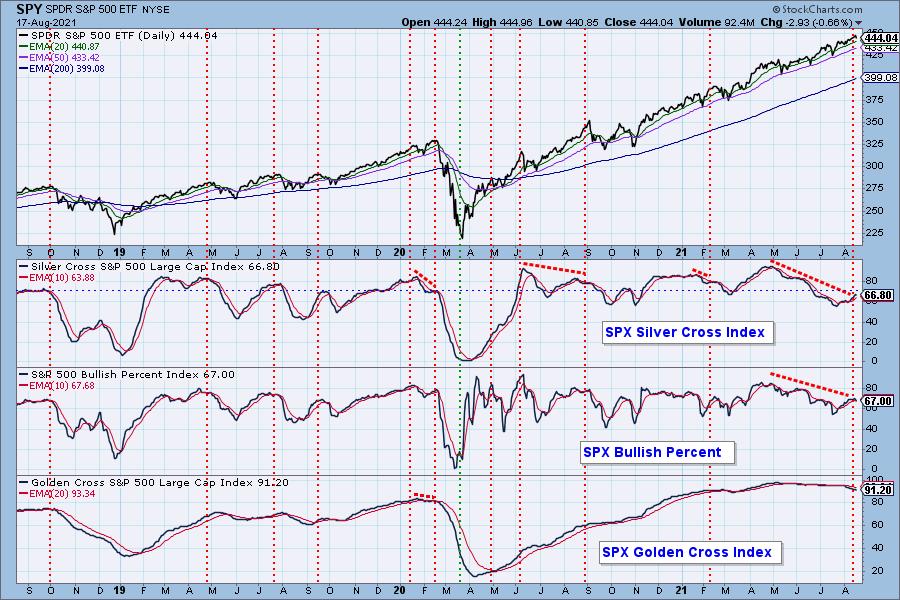Open the StockCharts.com copyright label
Viewport: 900px width, 600px height.
[817, 9]
